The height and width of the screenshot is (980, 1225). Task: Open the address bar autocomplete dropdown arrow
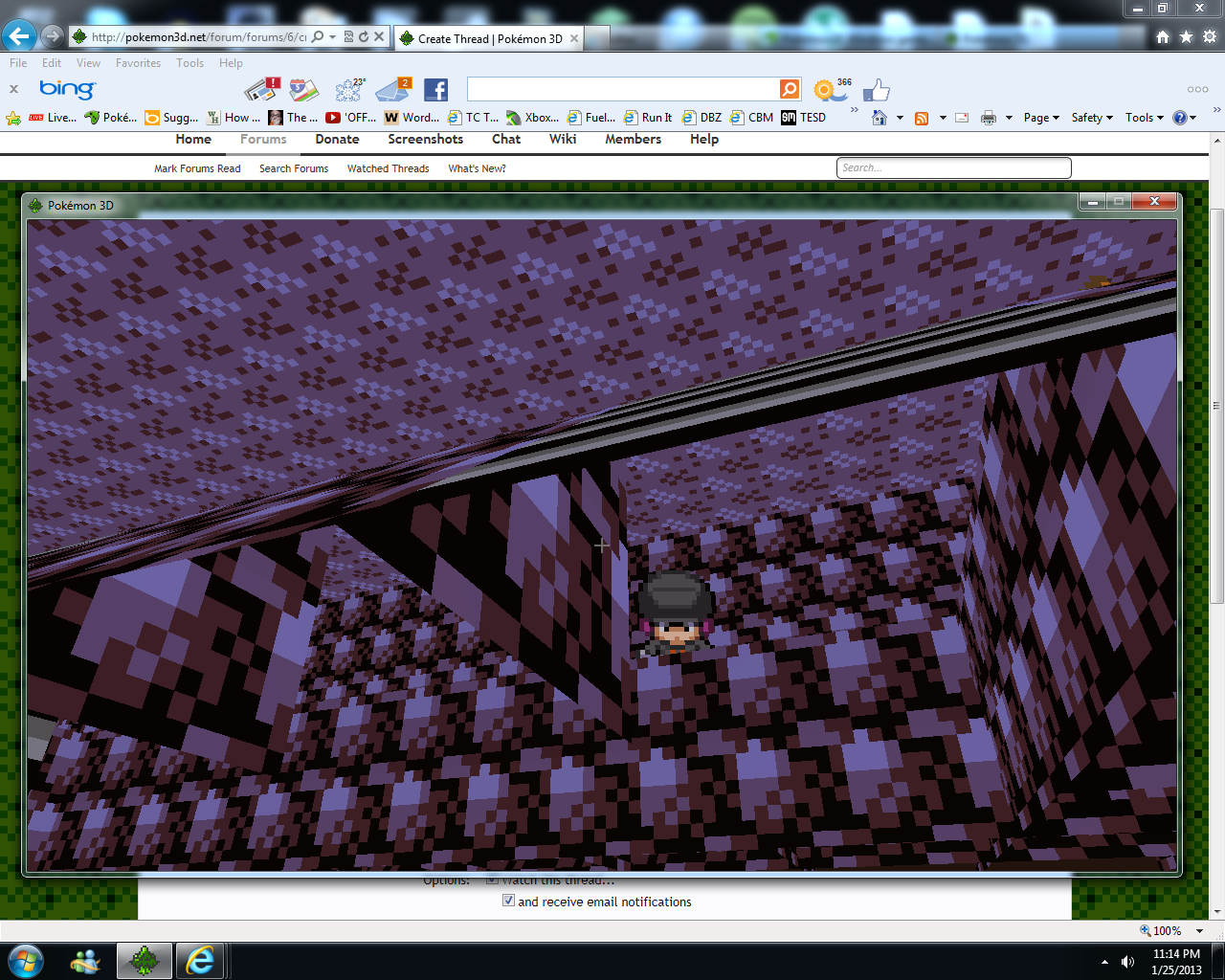(x=332, y=37)
